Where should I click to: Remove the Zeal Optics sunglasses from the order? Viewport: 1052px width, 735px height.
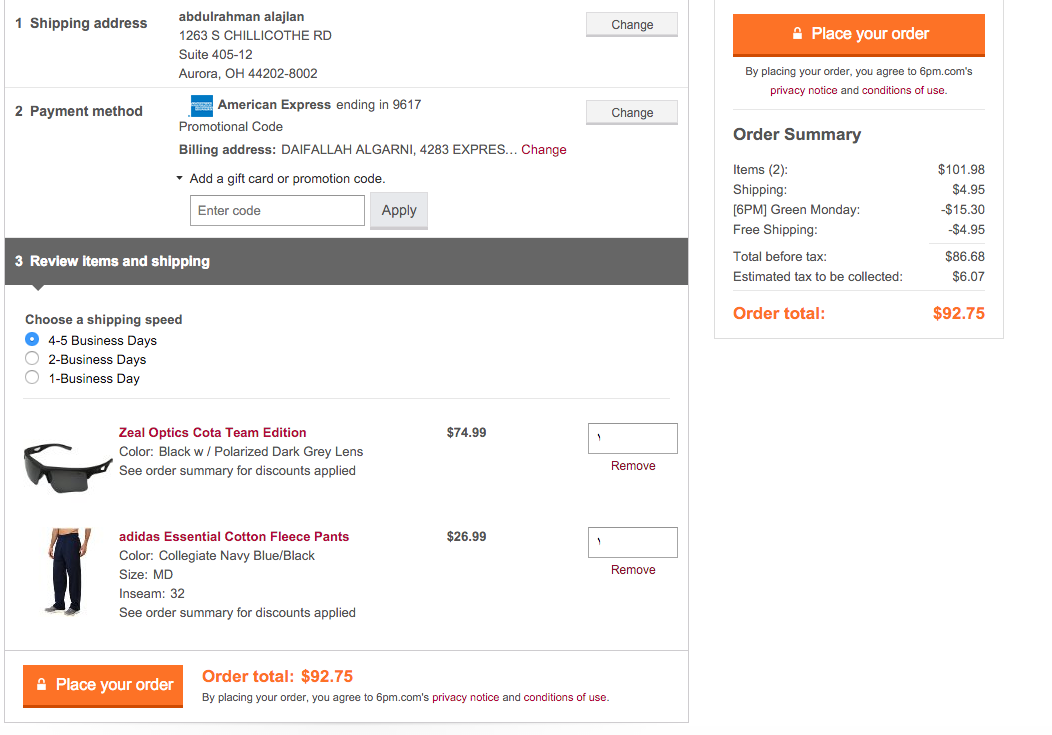(x=633, y=466)
